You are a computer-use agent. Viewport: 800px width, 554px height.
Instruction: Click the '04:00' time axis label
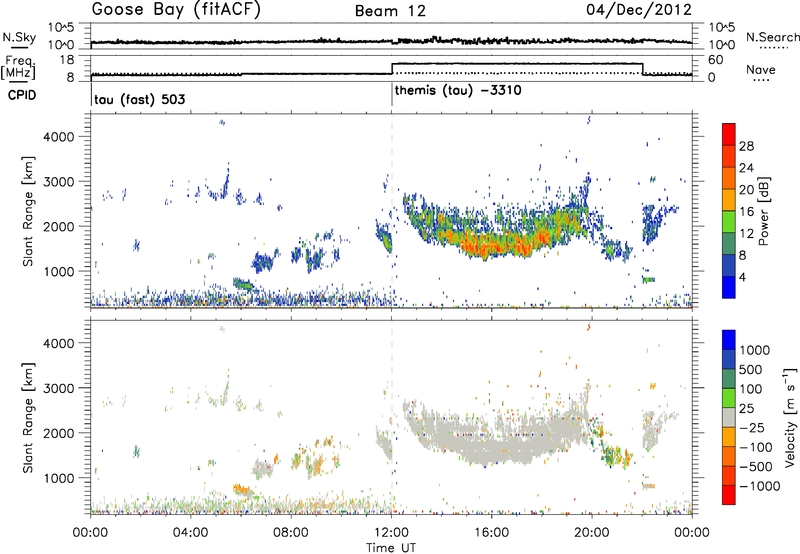tap(190, 533)
